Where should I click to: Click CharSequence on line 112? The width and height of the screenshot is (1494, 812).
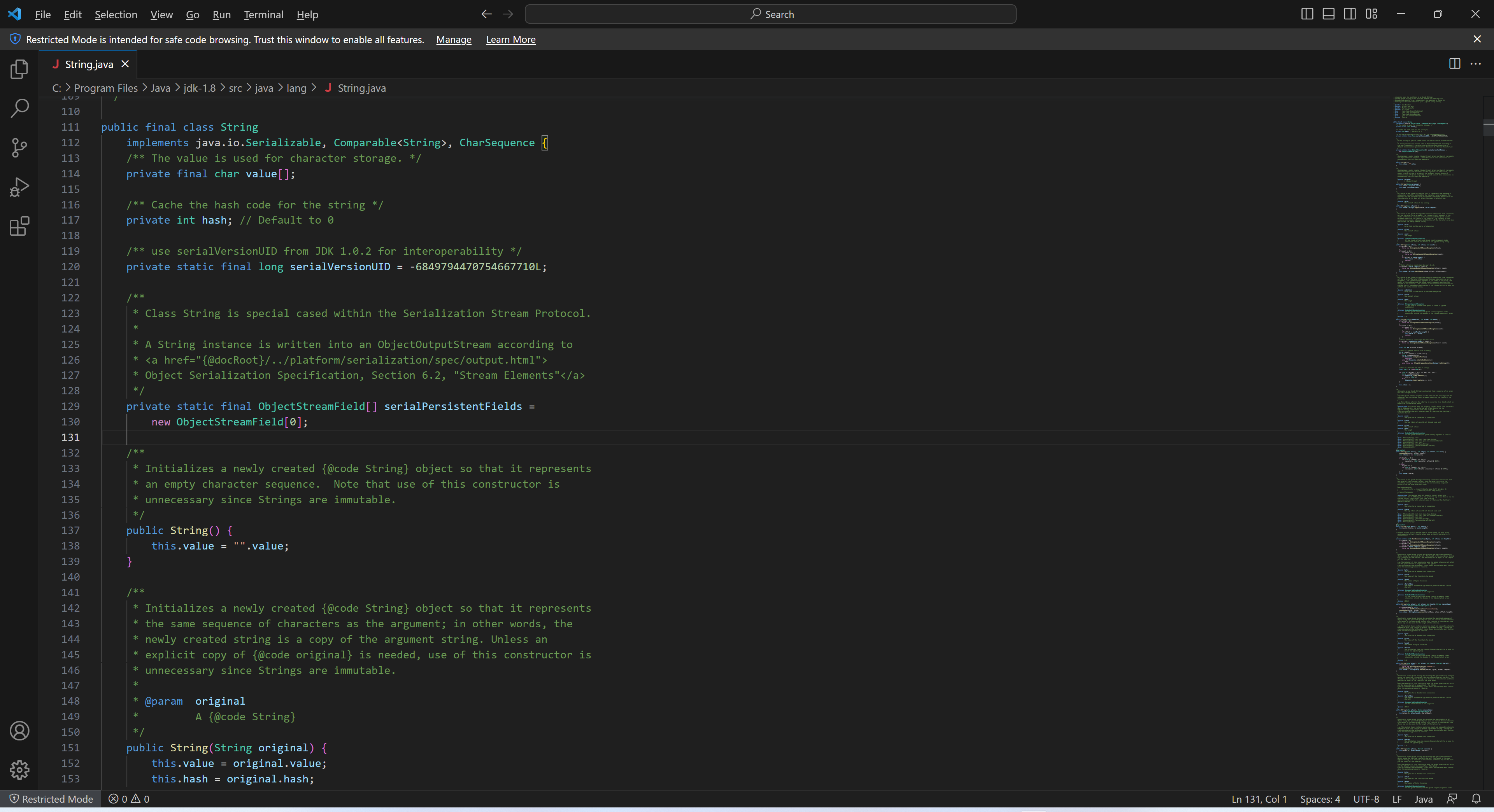point(497,143)
